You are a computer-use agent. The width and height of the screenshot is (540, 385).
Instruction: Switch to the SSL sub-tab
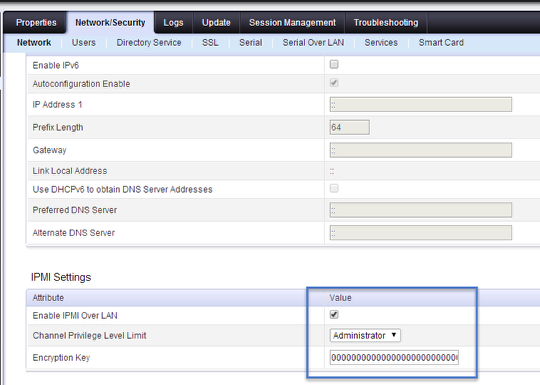click(x=210, y=43)
